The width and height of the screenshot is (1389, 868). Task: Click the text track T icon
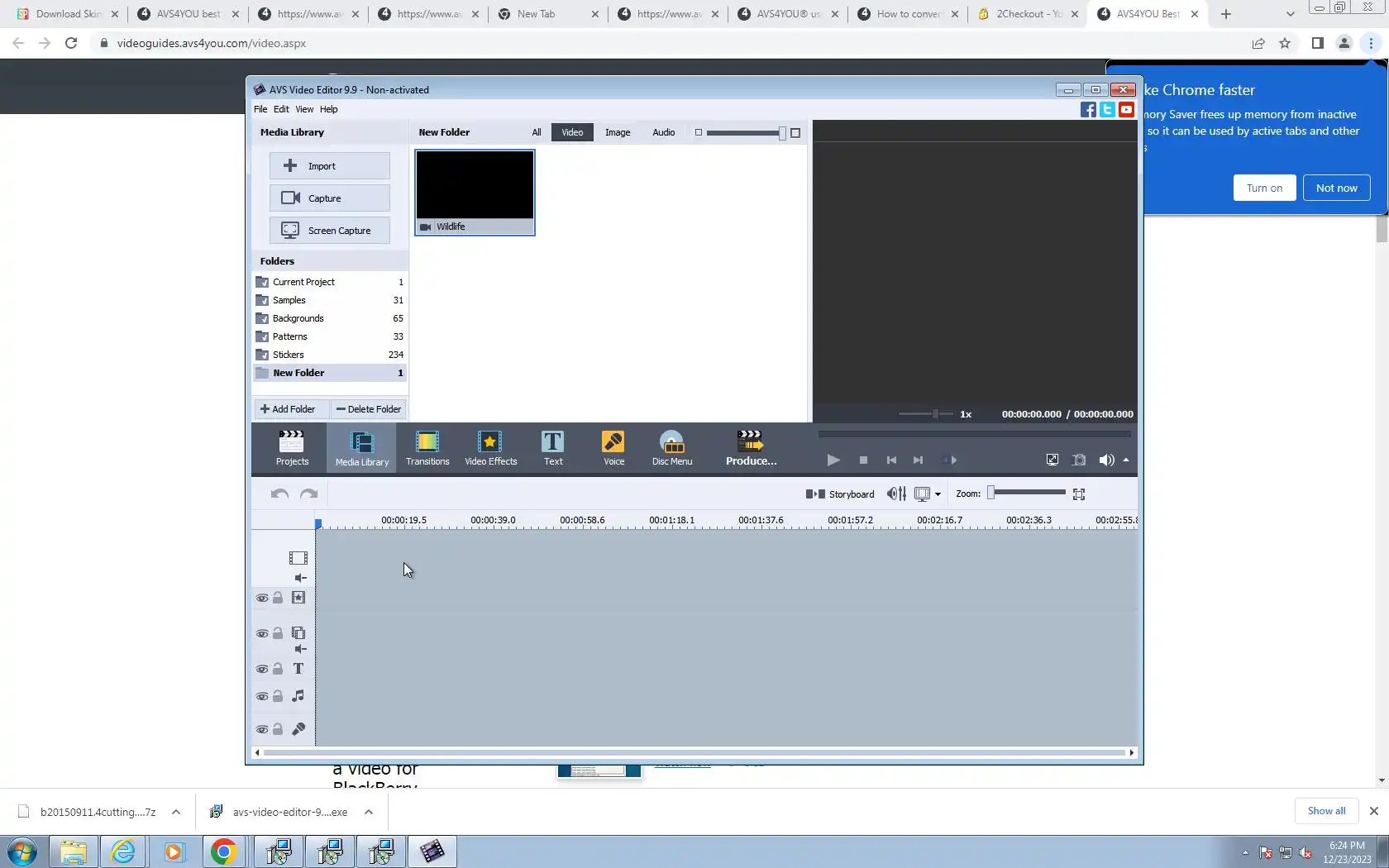[298, 669]
